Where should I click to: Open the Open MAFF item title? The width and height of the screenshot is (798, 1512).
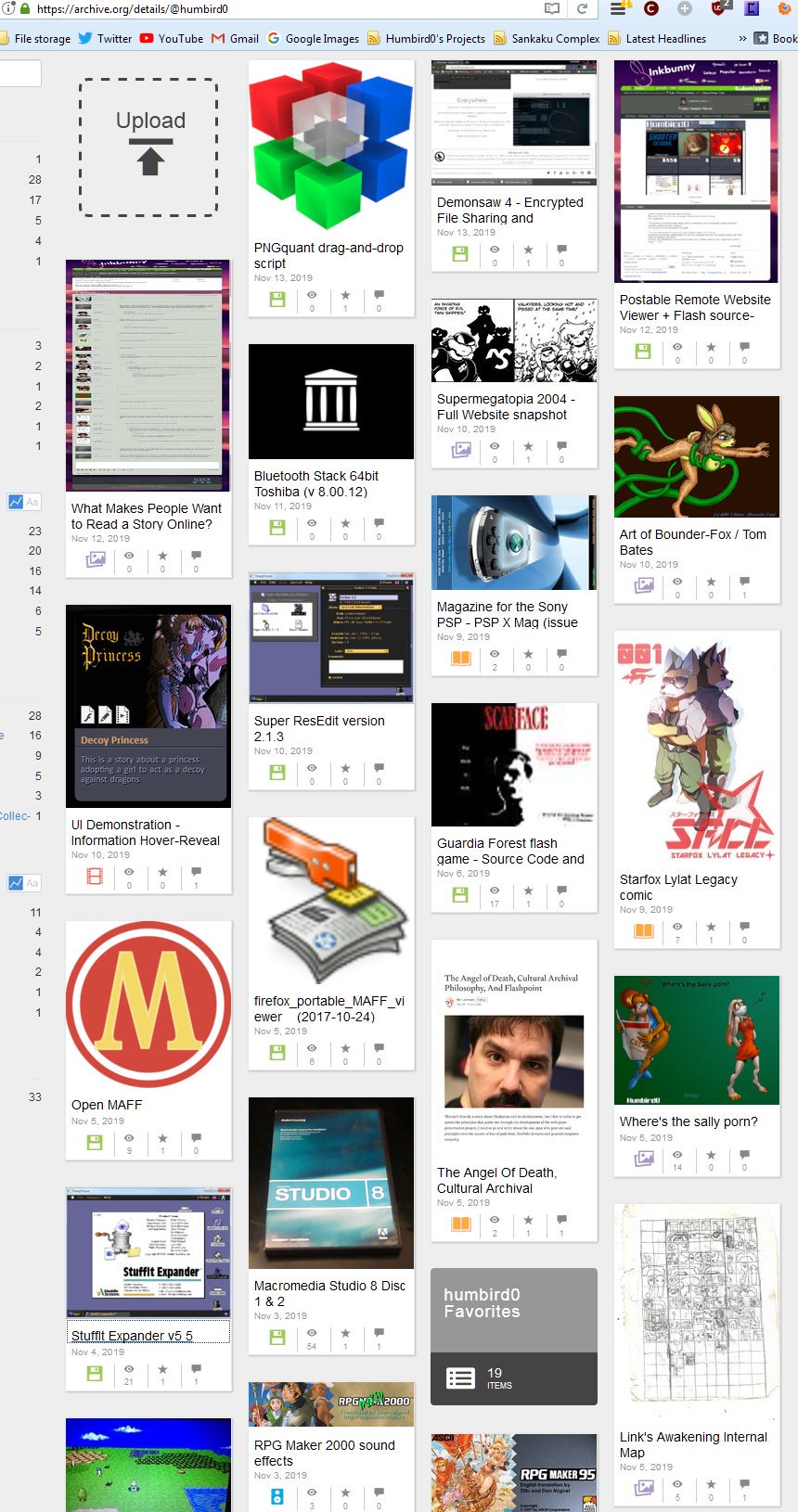pos(107,1105)
